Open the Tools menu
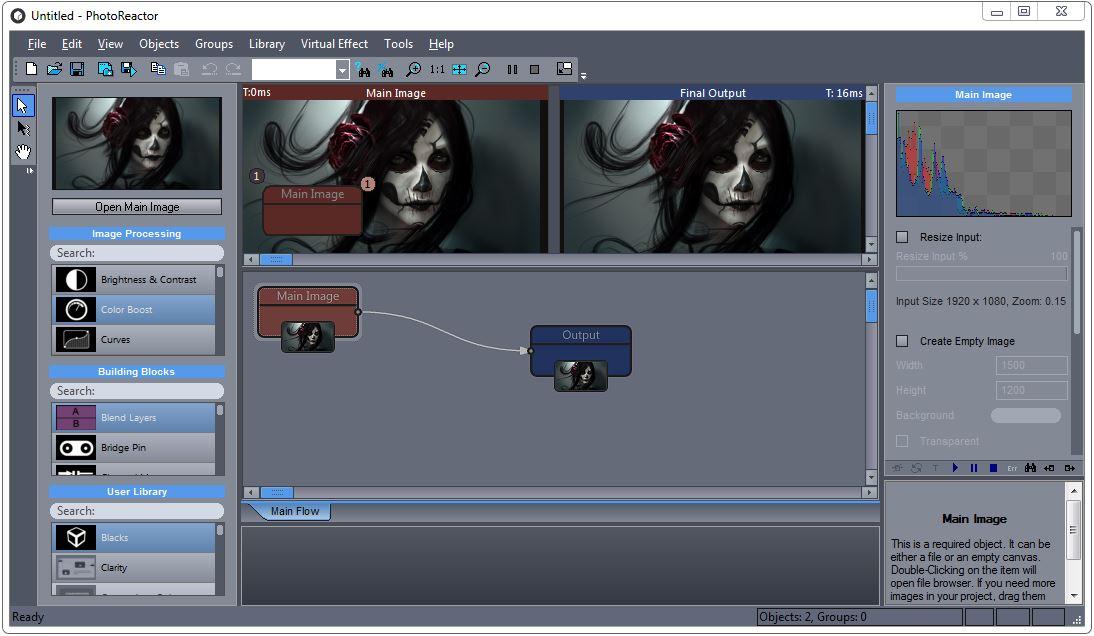Screen dimensions: 1094x636 pyautogui.click(x=398, y=44)
